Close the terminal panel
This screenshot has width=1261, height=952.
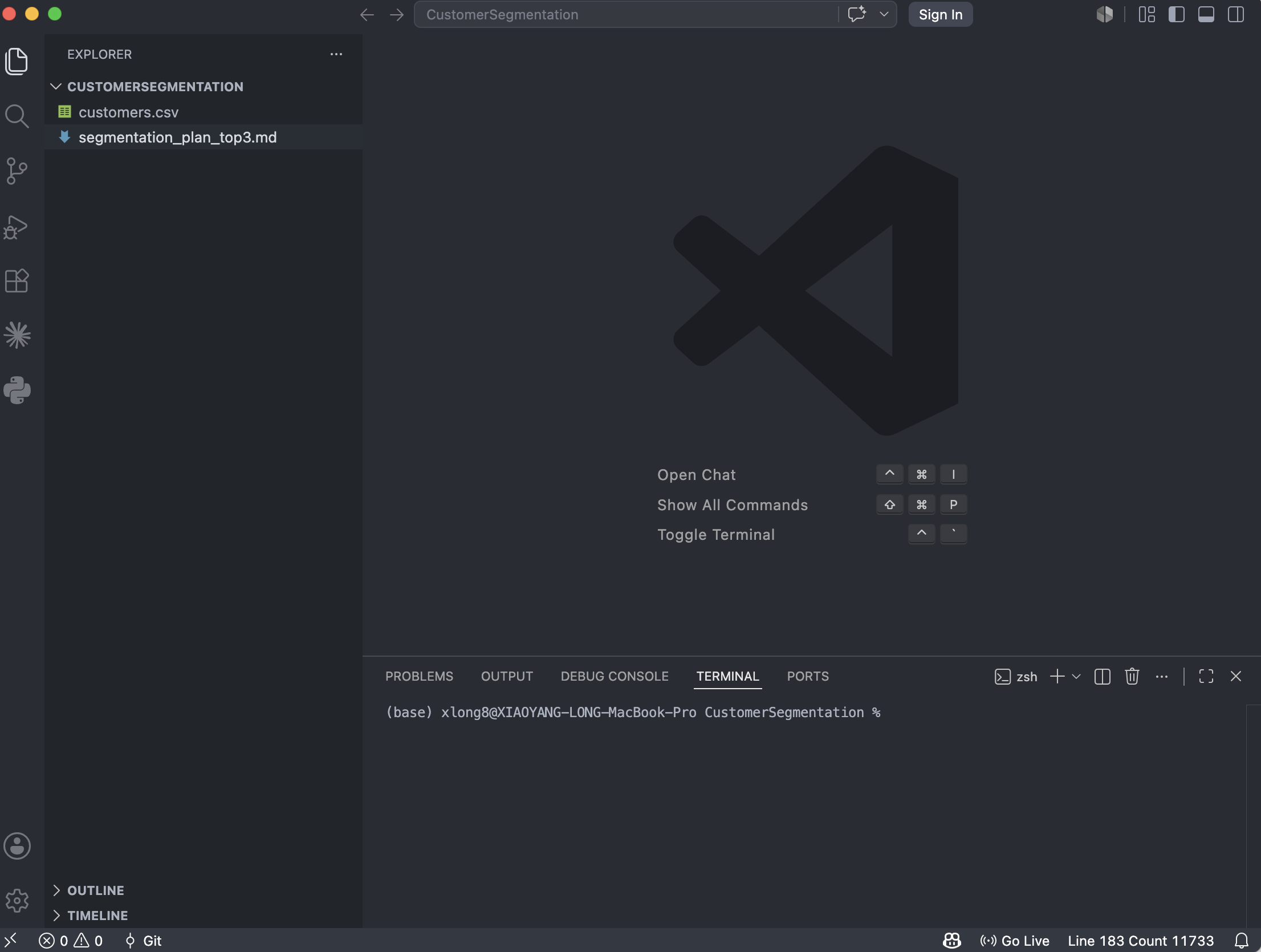tap(1236, 677)
